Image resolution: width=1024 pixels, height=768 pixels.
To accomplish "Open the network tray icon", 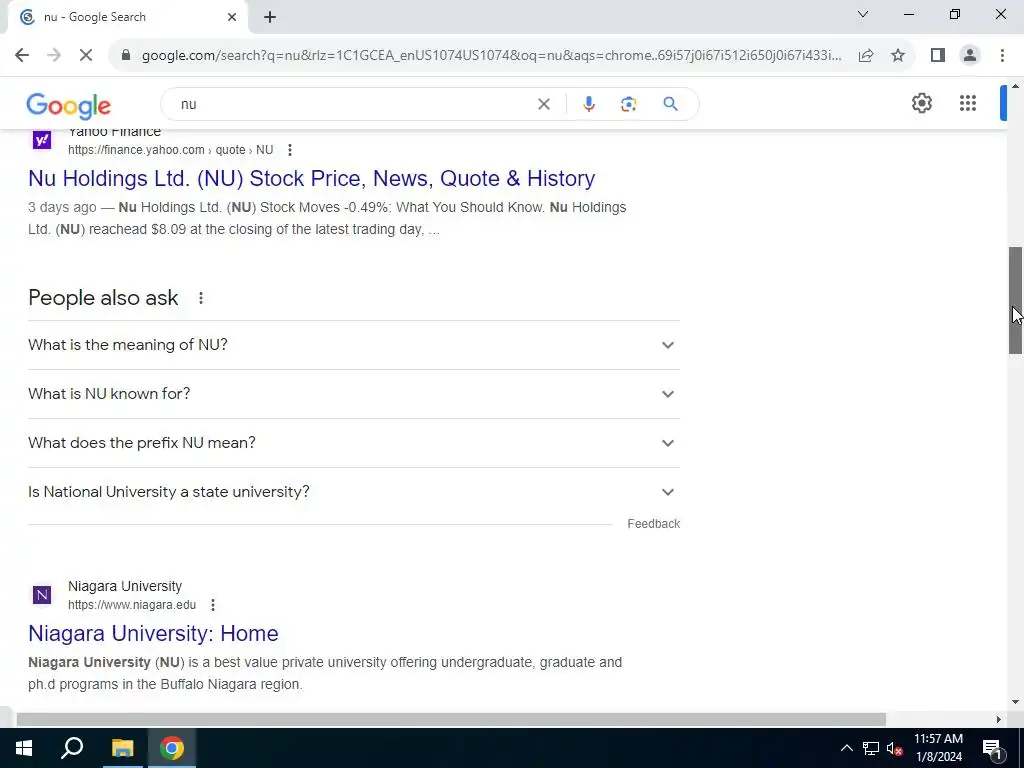I will point(871,748).
